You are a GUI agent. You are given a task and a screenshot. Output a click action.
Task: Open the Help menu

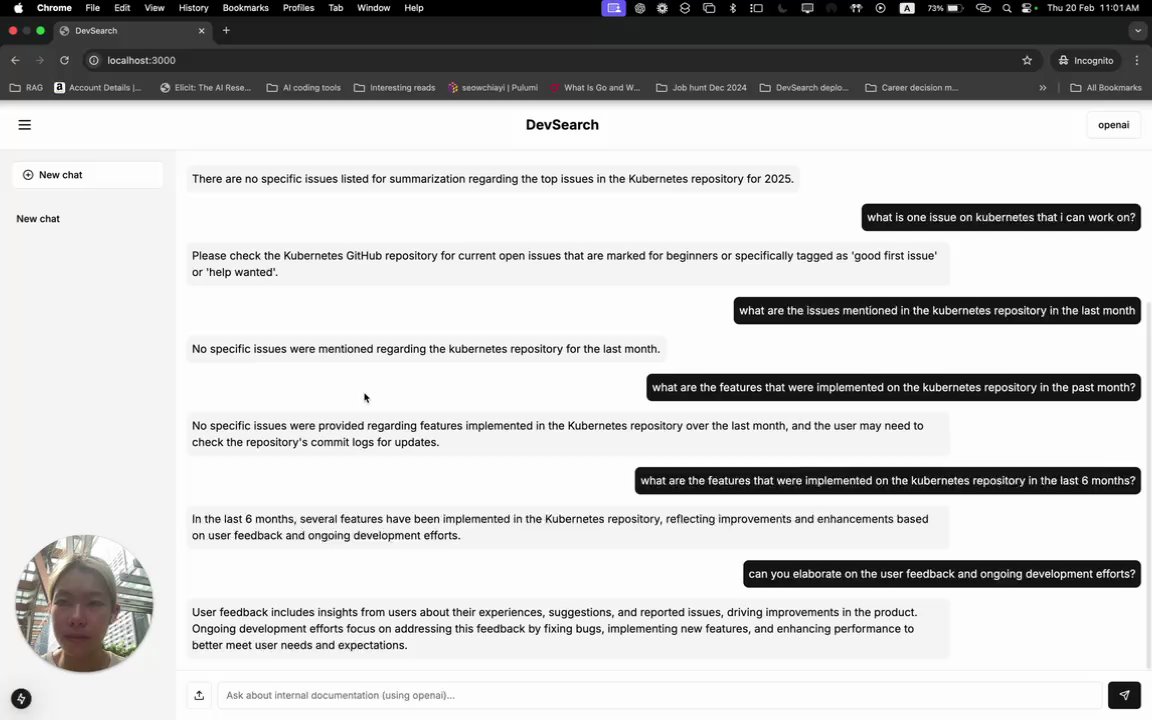[x=414, y=8]
